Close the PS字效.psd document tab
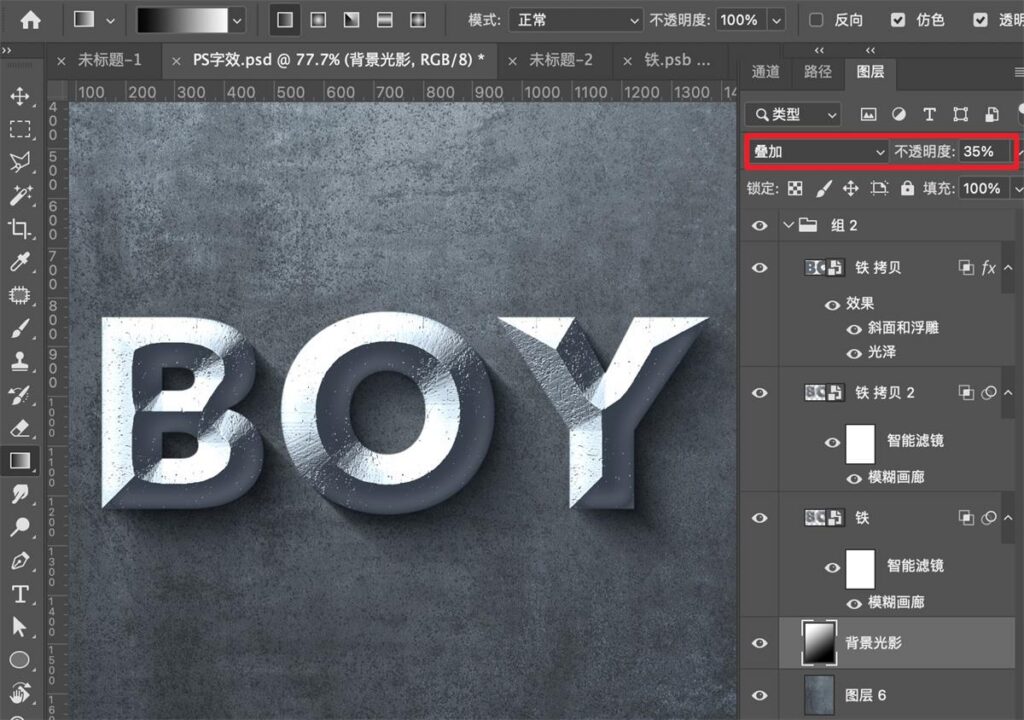This screenshot has height=720, width=1024. point(176,61)
